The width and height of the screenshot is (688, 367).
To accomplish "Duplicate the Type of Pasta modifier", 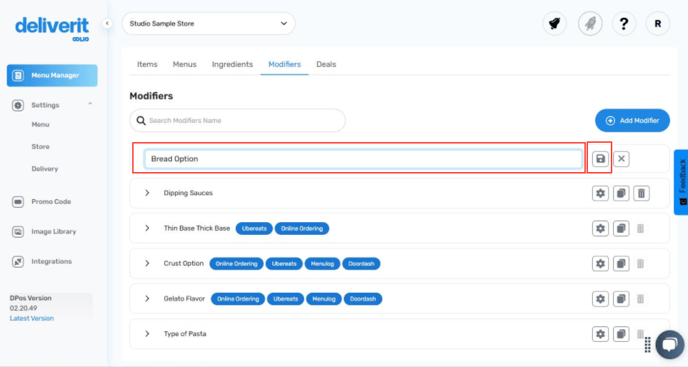I will pyautogui.click(x=621, y=334).
